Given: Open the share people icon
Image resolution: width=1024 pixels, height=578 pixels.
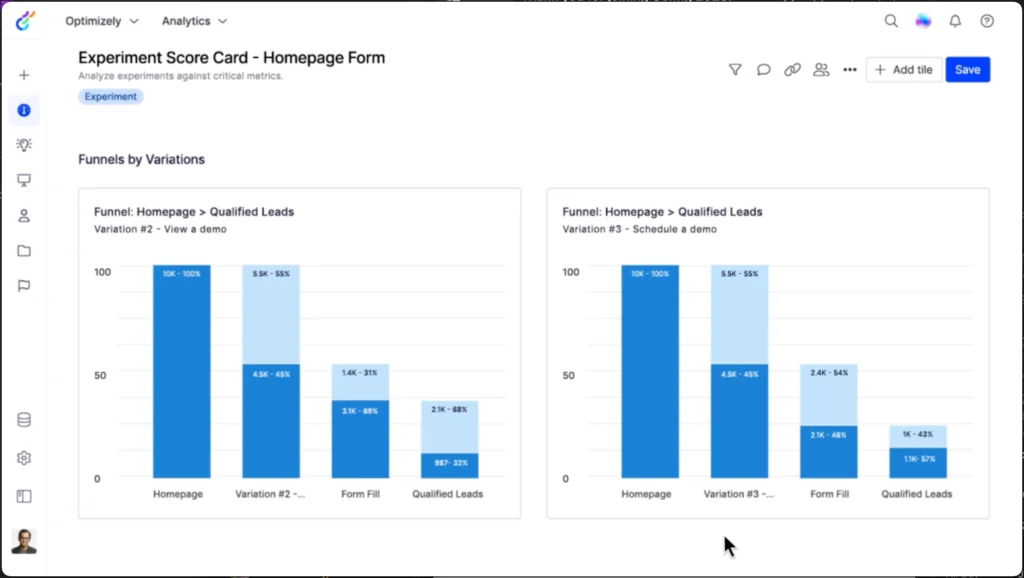Looking at the screenshot, I should point(821,69).
